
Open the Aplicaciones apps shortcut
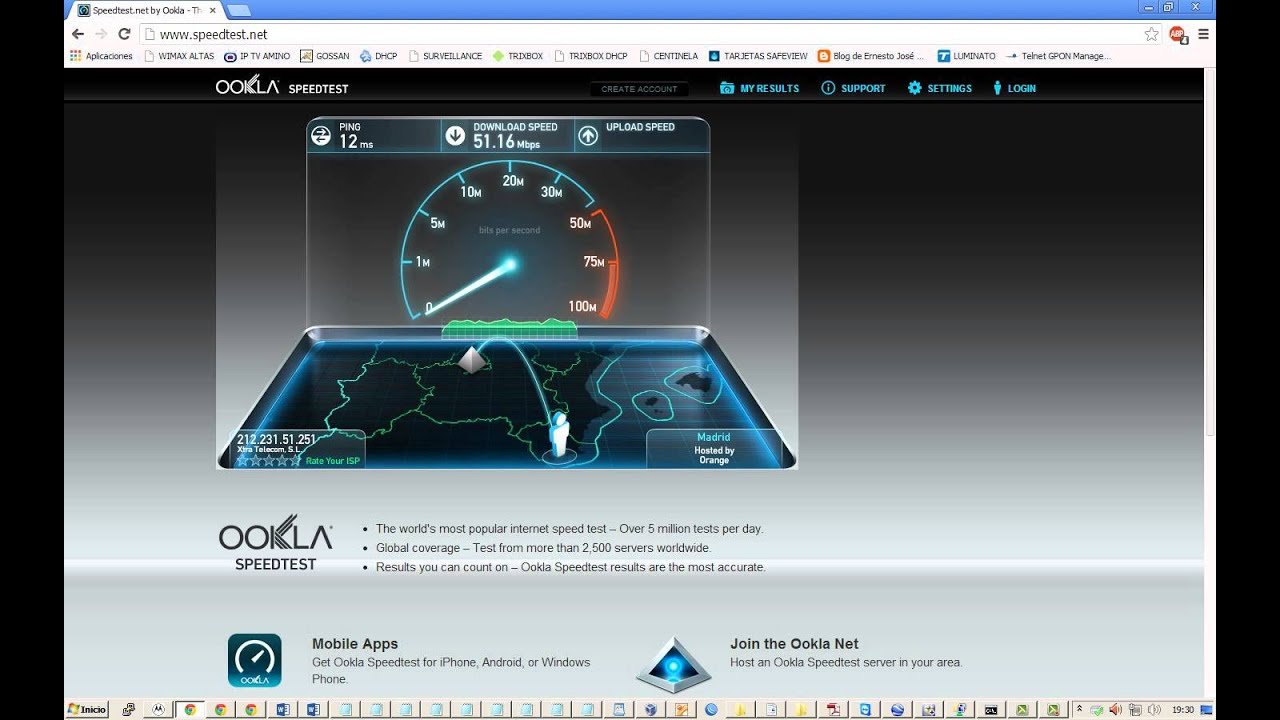click(101, 56)
